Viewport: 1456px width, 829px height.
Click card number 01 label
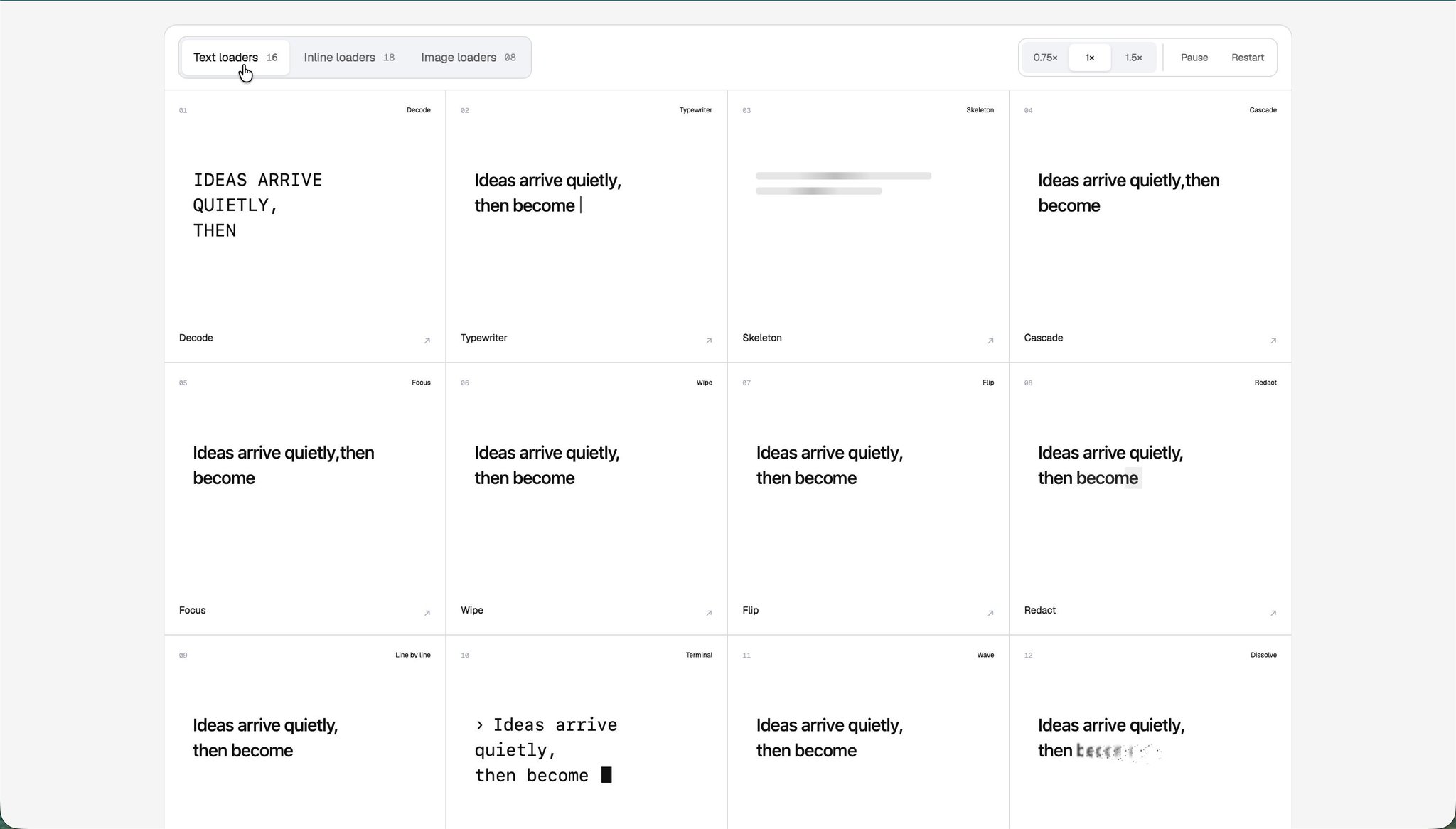pyautogui.click(x=183, y=110)
